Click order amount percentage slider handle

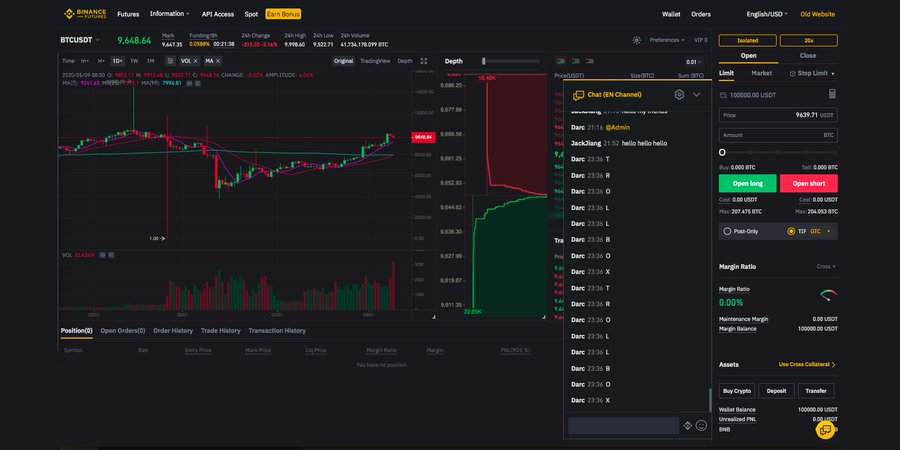point(722,153)
